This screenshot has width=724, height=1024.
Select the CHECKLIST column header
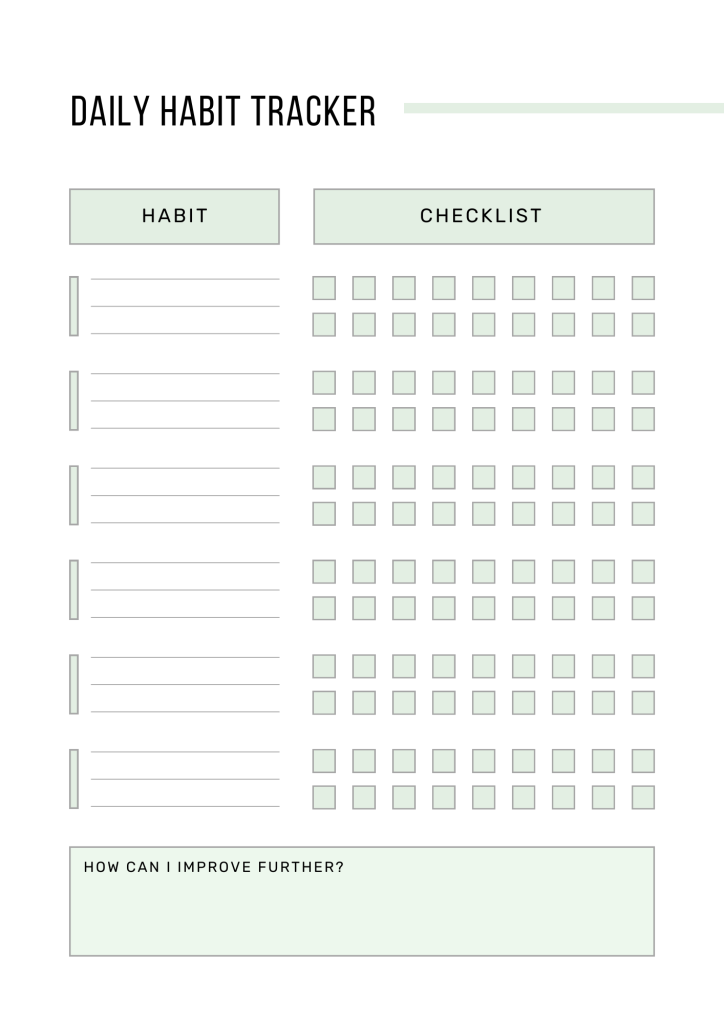coord(484,216)
